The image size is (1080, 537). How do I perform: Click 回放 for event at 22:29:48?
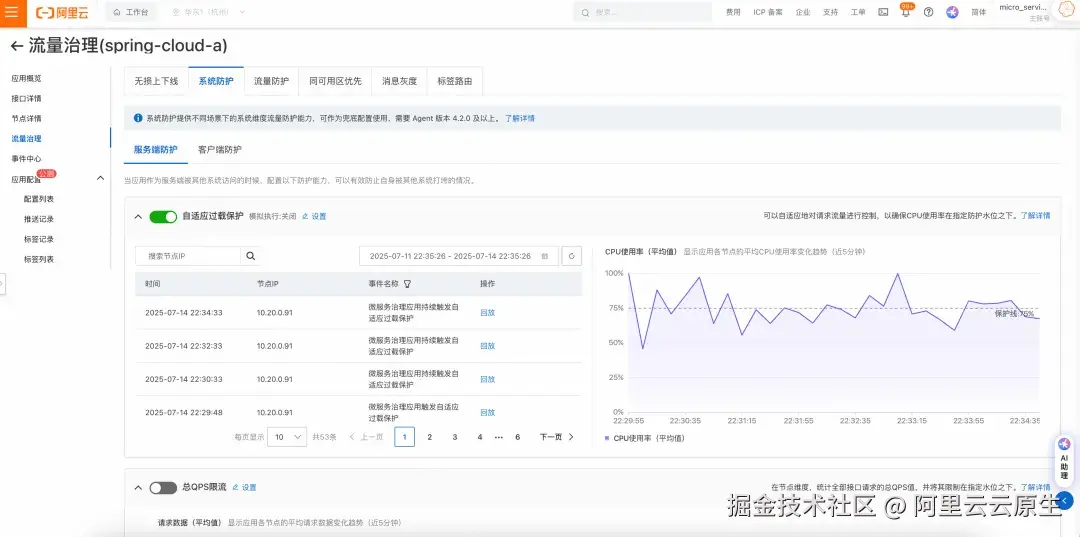point(488,412)
